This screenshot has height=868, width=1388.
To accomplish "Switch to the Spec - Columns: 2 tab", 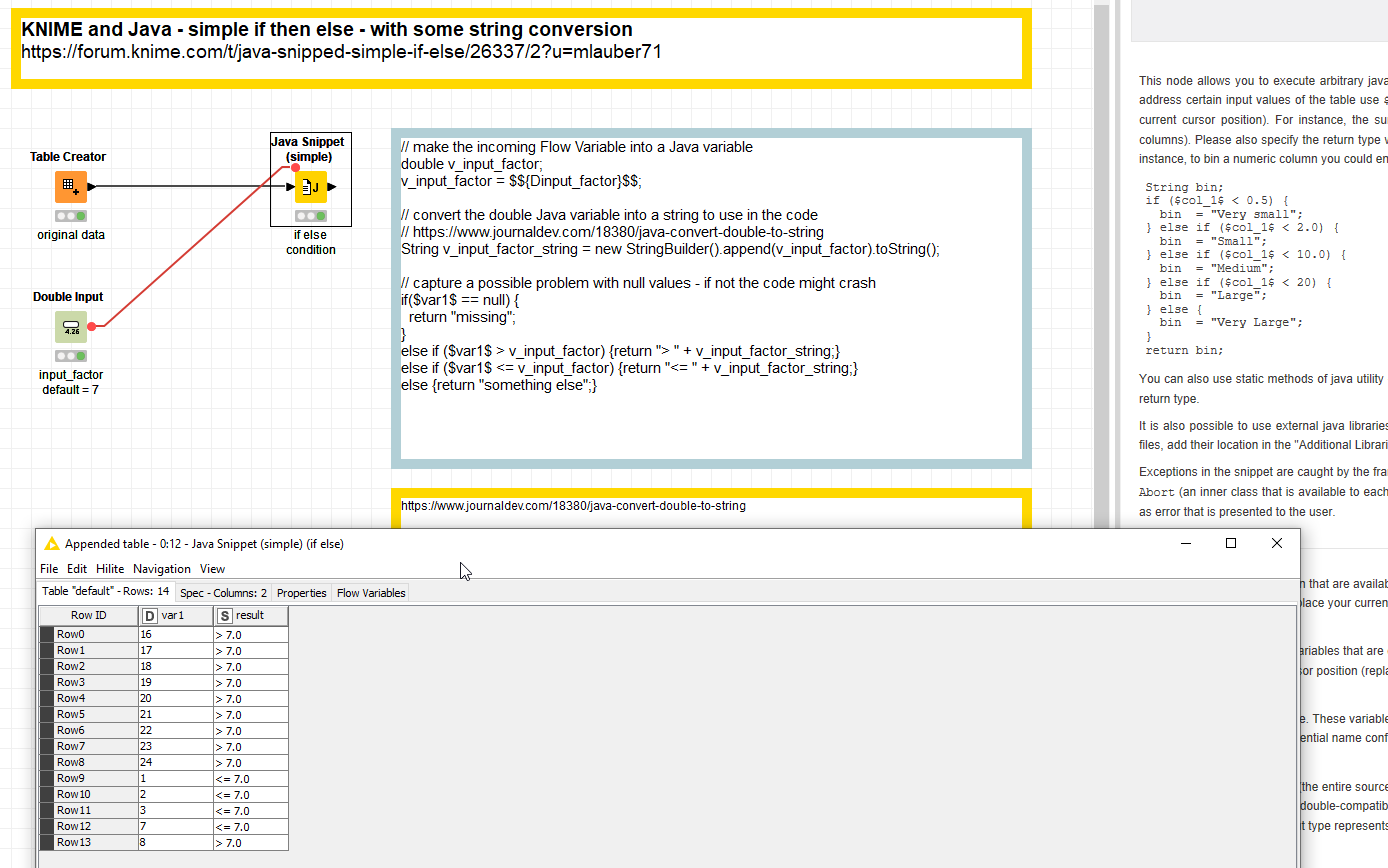I will pos(223,593).
